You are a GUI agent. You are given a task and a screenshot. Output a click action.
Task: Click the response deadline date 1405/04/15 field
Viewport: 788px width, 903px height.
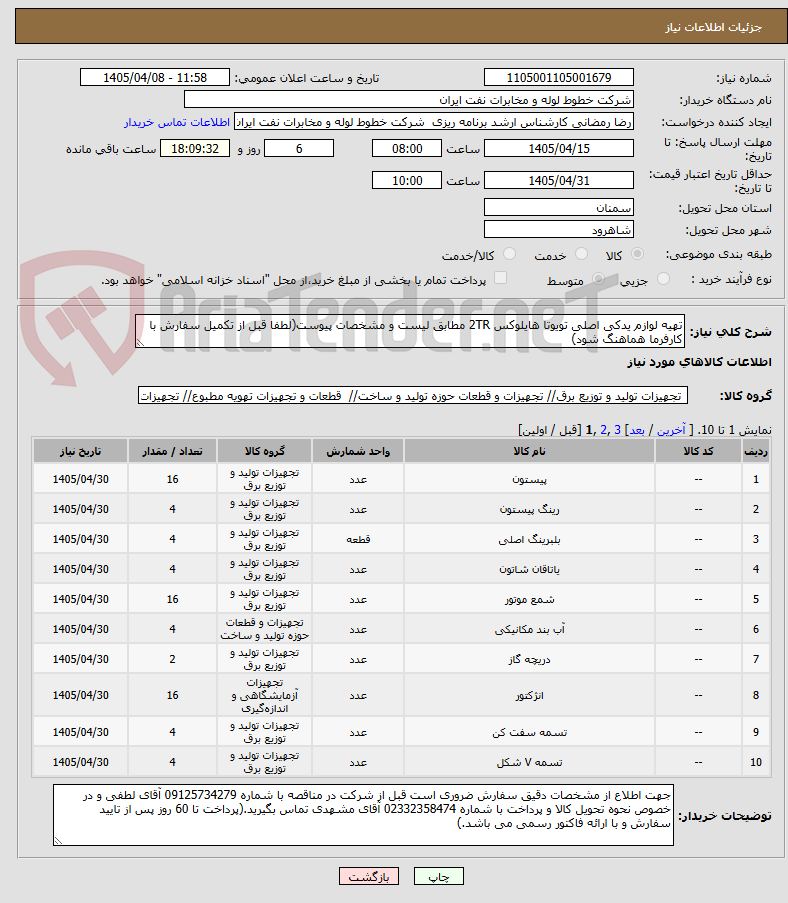(559, 149)
